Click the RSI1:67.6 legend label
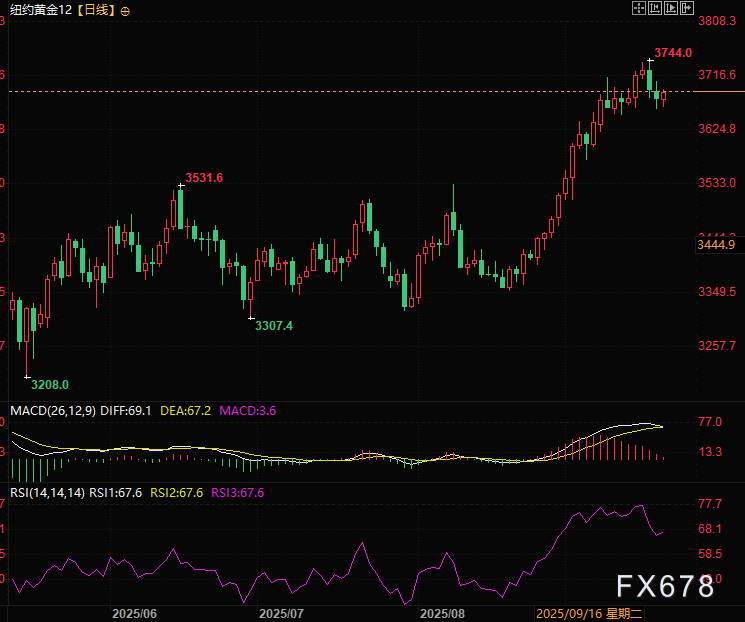Viewport: 745px width, 622px height. tap(118, 492)
